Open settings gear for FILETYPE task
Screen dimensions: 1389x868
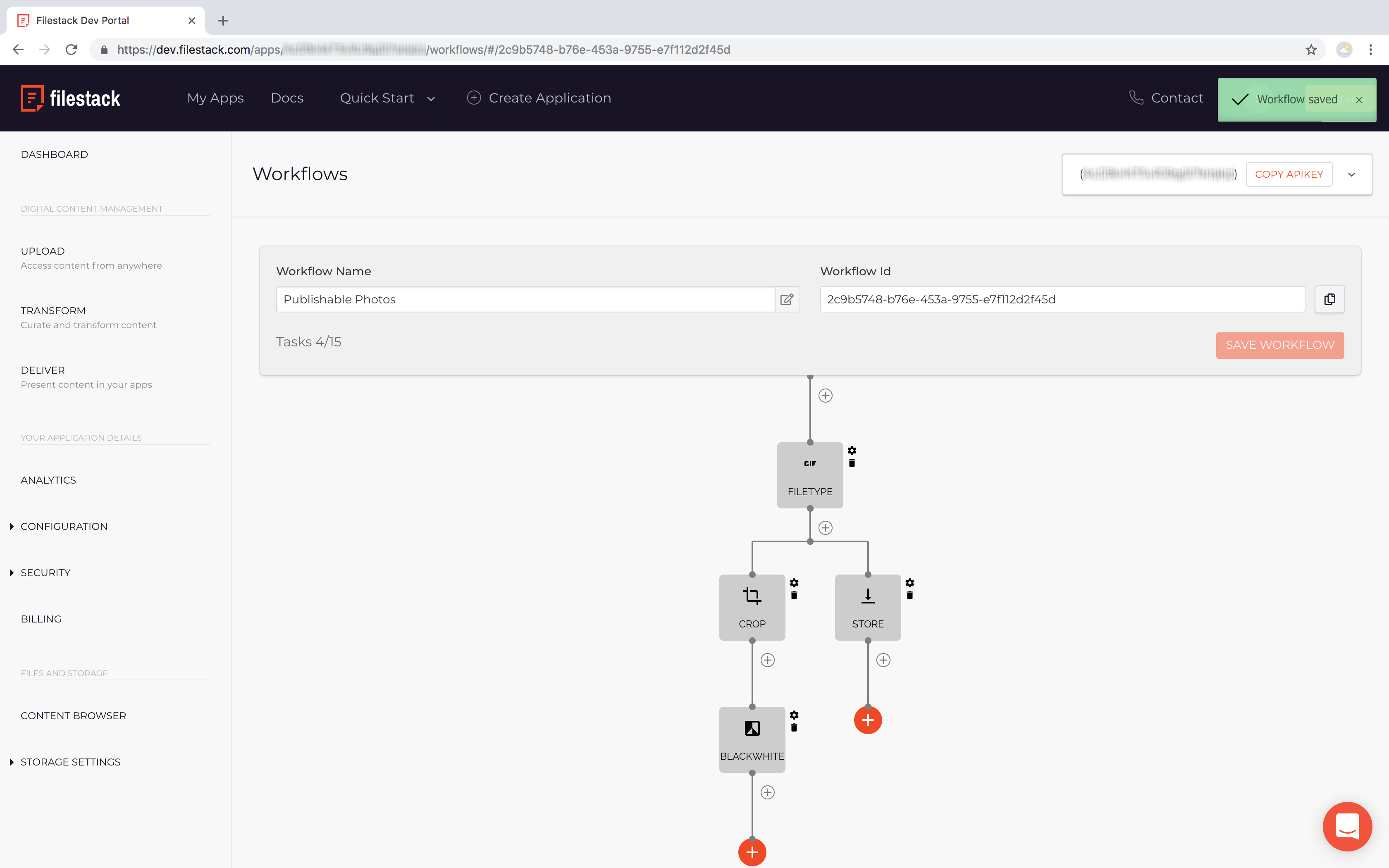click(852, 451)
